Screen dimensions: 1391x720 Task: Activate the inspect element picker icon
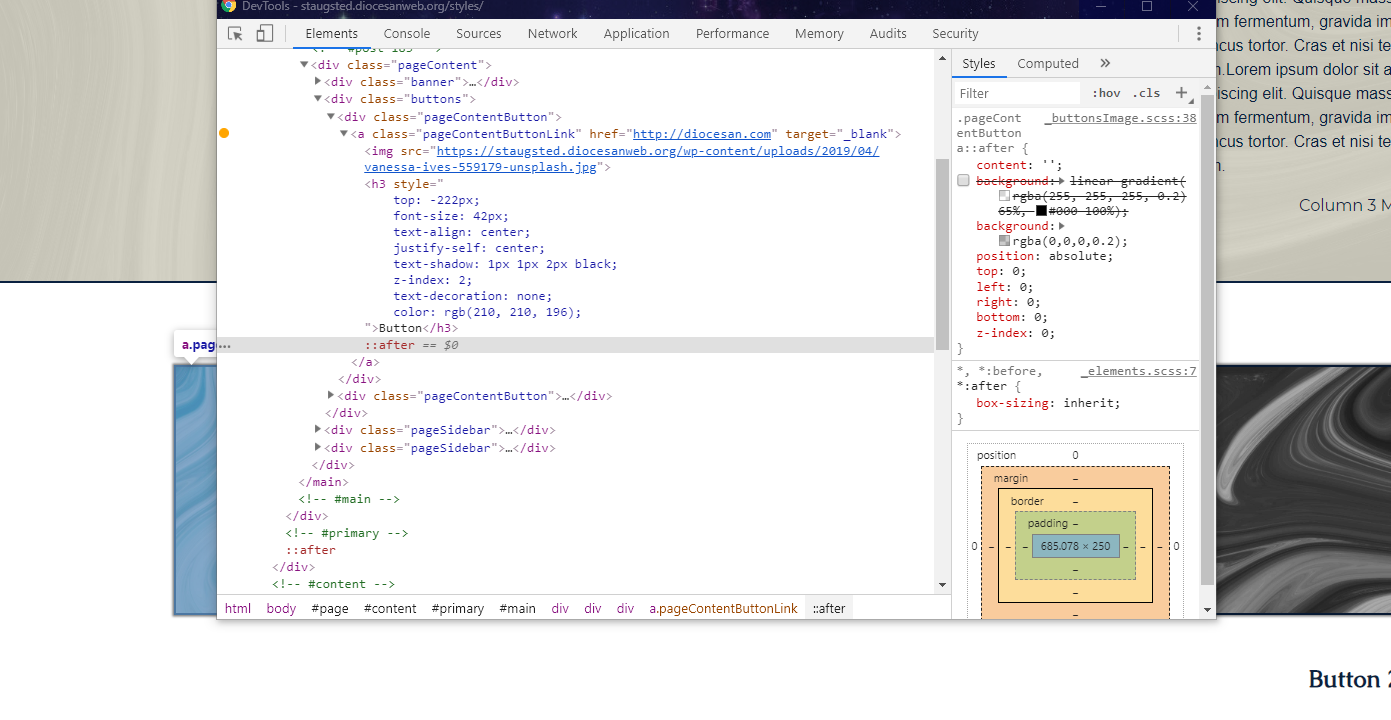point(235,34)
